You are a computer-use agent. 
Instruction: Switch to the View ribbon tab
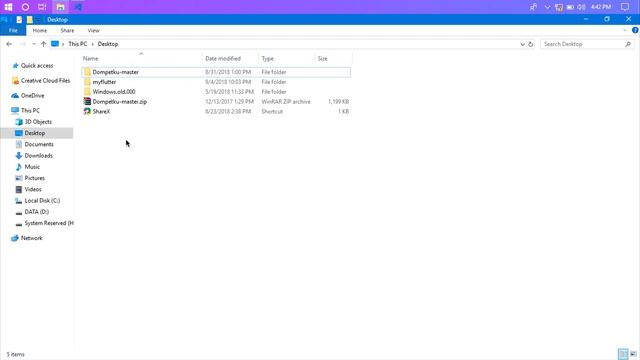pos(93,31)
